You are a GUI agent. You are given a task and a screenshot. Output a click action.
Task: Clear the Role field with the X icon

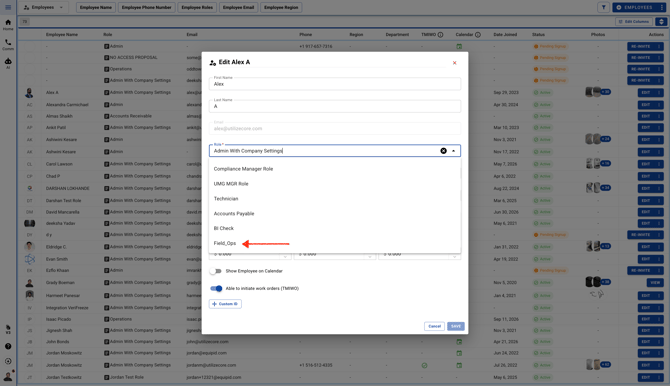(444, 151)
